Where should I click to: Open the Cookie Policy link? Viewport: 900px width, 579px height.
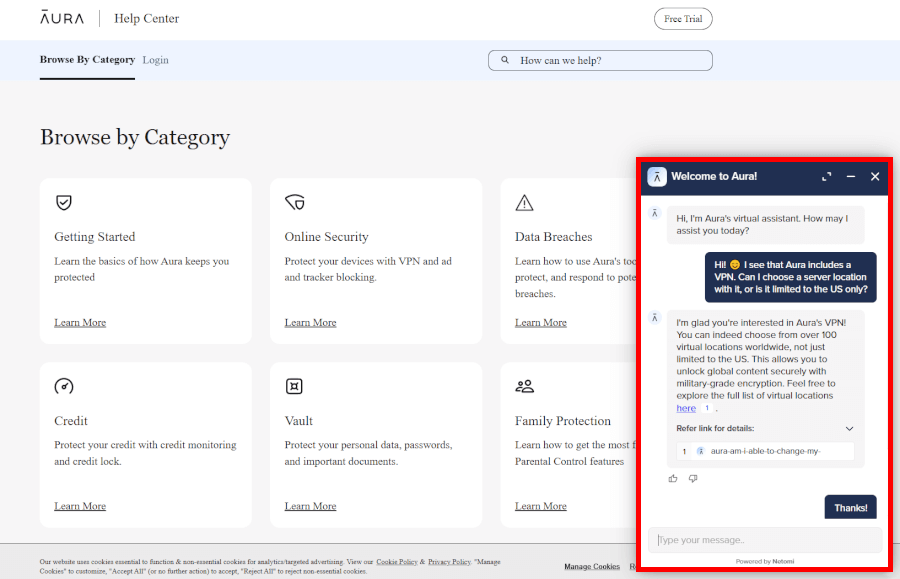[397, 562]
